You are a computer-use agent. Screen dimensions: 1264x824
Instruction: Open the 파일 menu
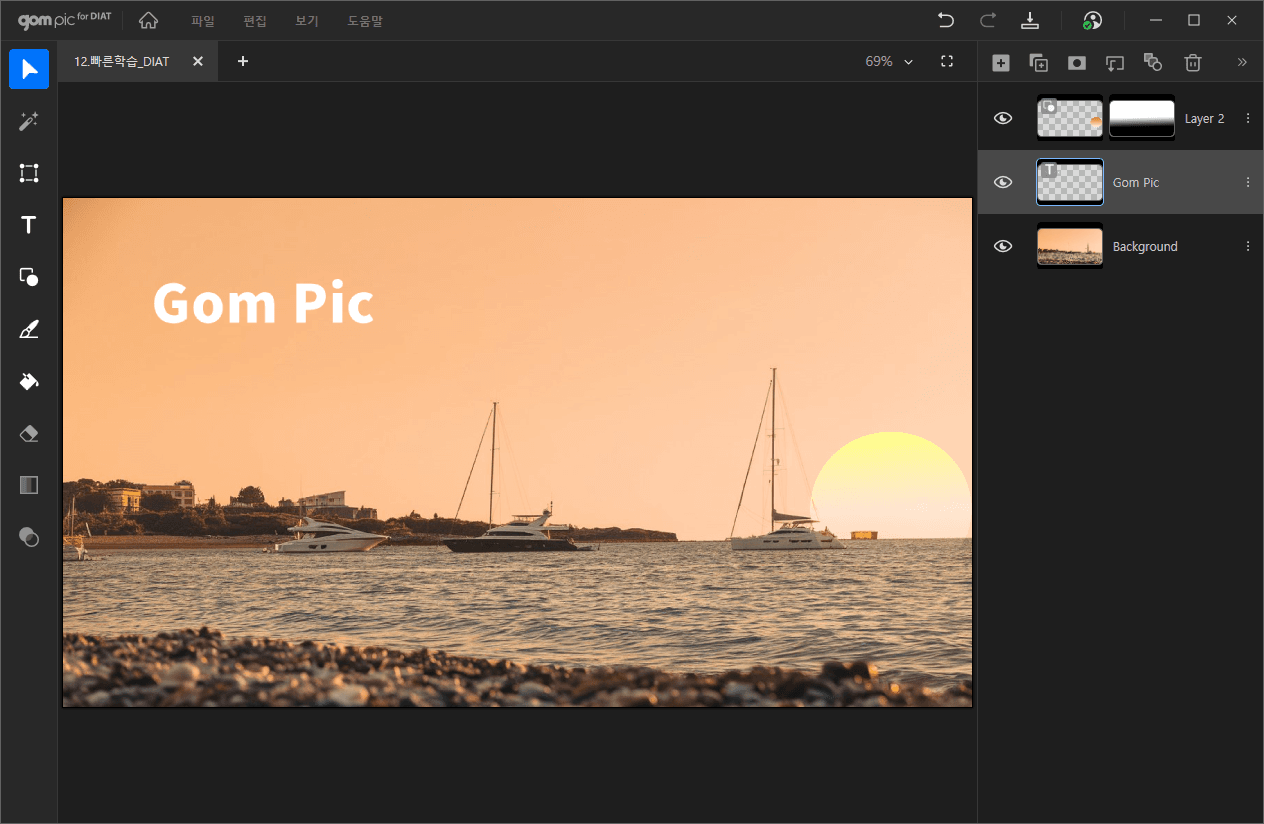[x=203, y=21]
